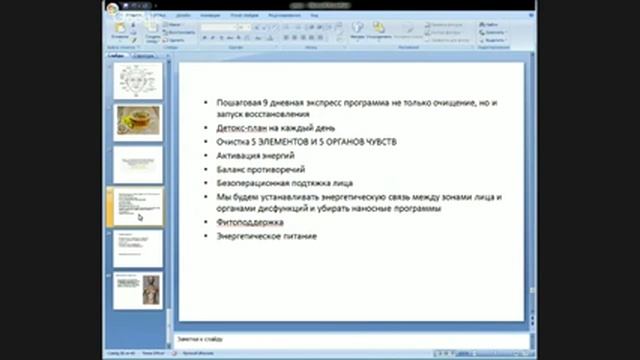This screenshot has height=360, width=640.
Task: Click the Bullets list icon
Action: pos(286,27)
